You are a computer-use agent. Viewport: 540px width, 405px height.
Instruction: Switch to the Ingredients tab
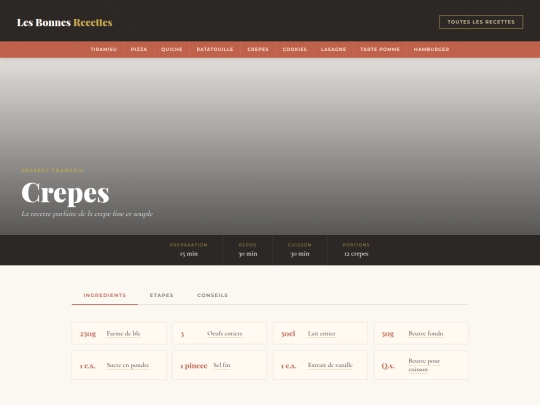[105, 295]
